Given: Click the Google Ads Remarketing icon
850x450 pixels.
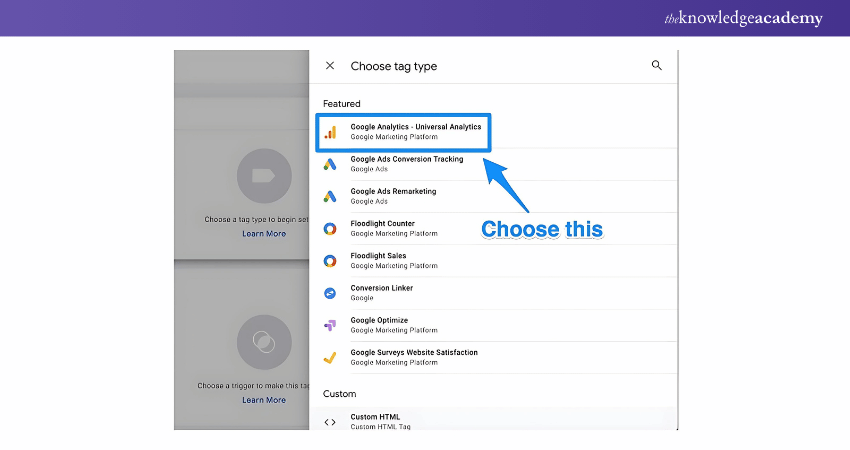Looking at the screenshot, I should point(330,196).
